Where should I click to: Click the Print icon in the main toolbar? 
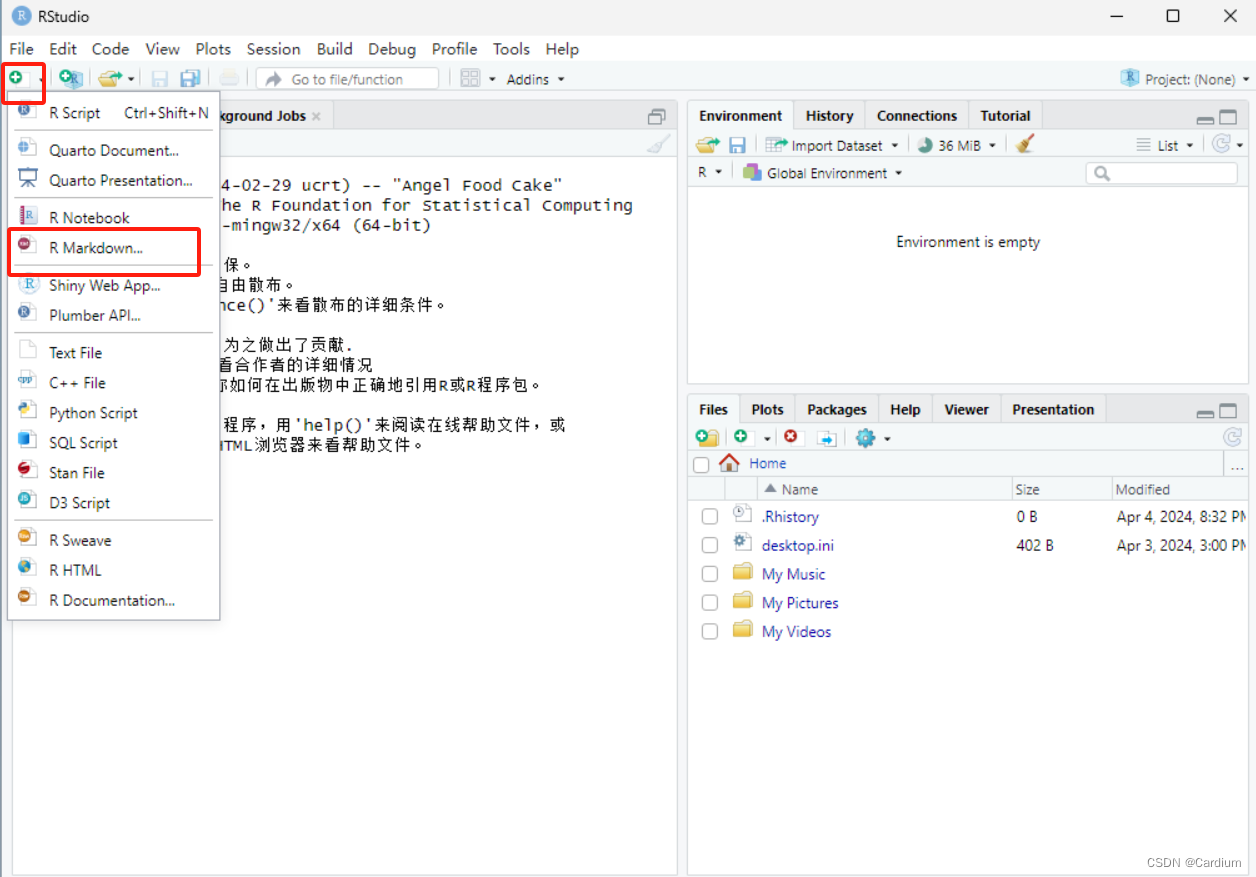pos(229,78)
